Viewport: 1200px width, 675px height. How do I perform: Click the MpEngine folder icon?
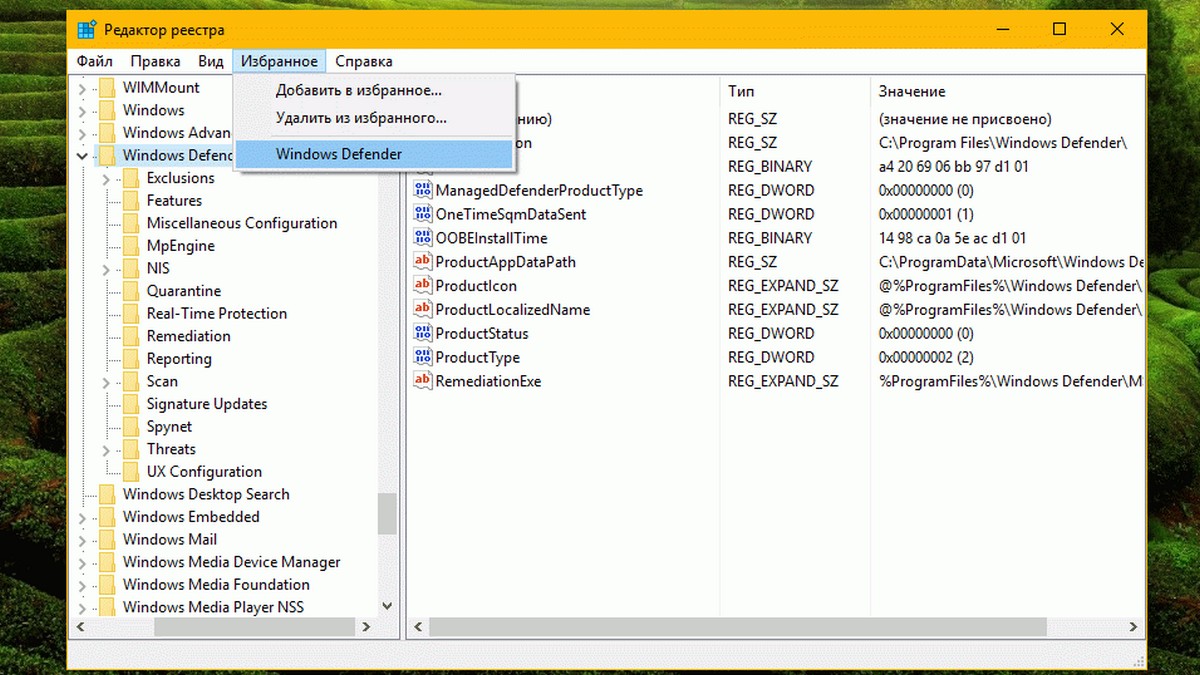point(130,246)
